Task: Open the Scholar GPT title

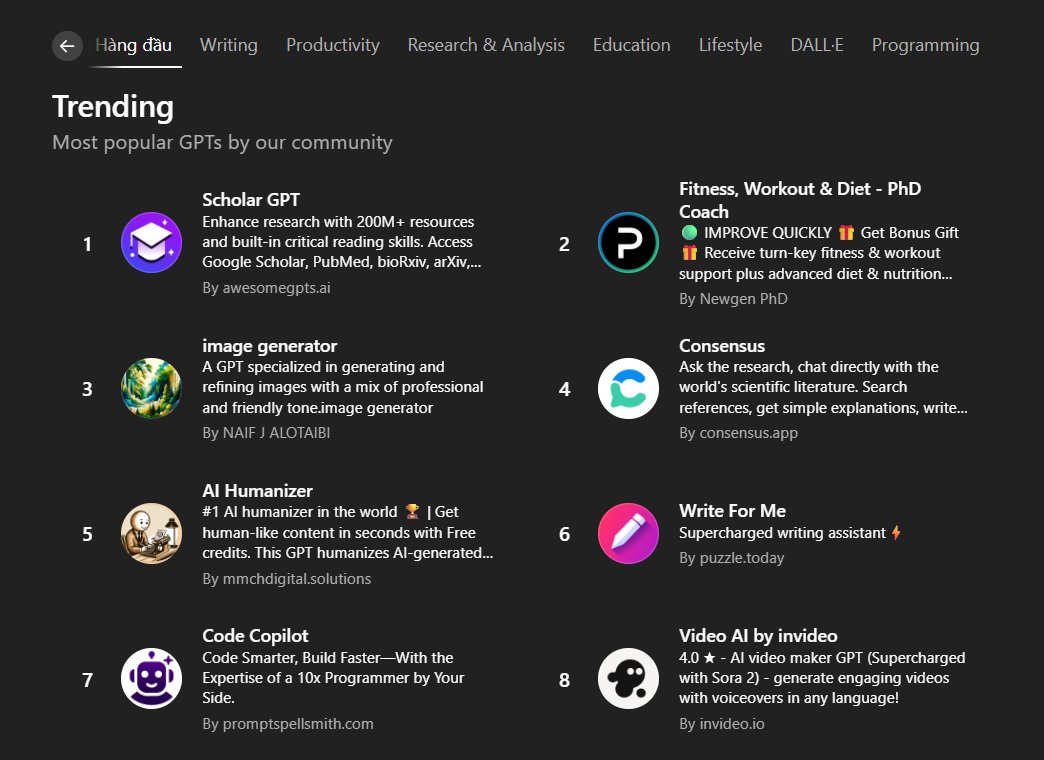Action: coord(251,200)
